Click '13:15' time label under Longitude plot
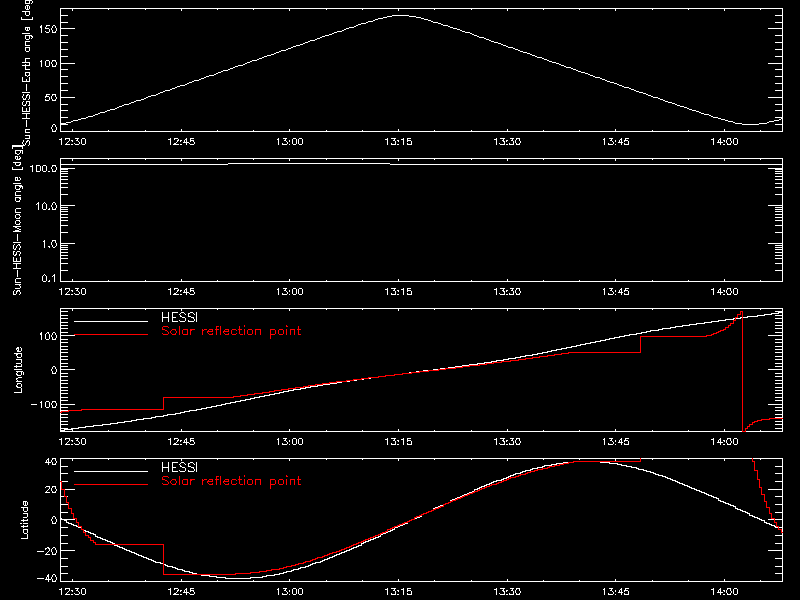The width and height of the screenshot is (800, 600). tap(398, 441)
